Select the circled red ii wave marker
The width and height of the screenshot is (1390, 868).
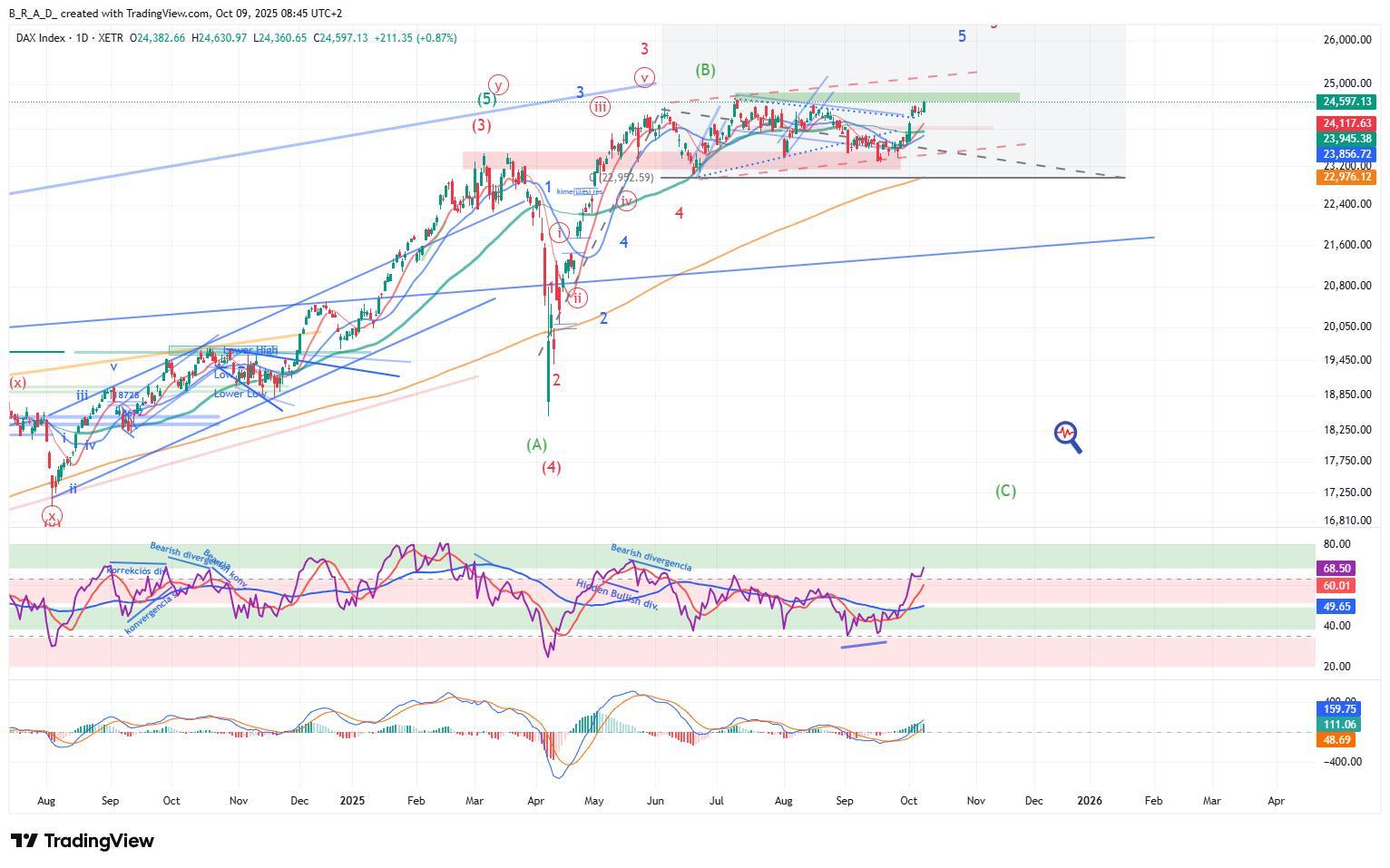(x=577, y=297)
